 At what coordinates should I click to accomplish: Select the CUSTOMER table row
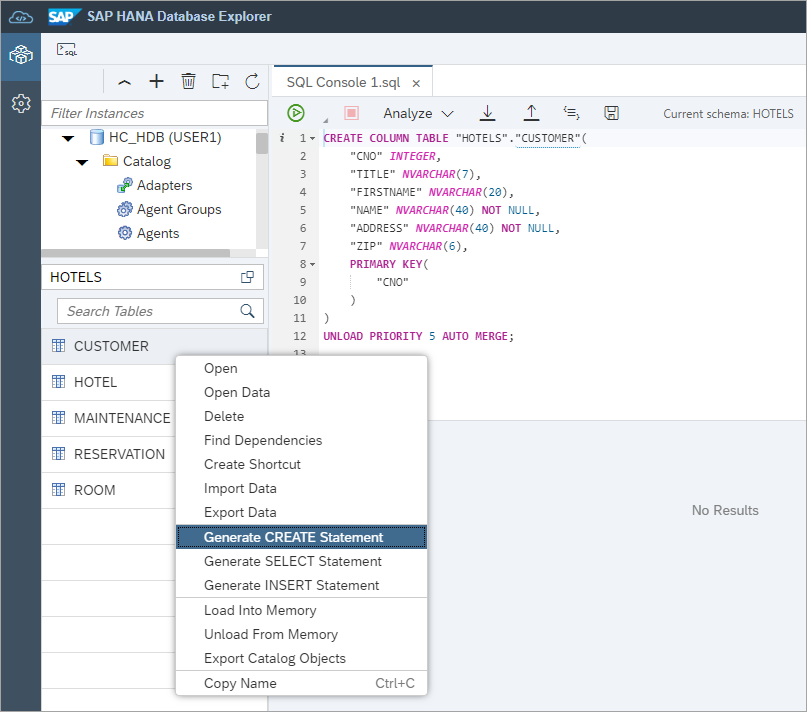click(x=154, y=346)
